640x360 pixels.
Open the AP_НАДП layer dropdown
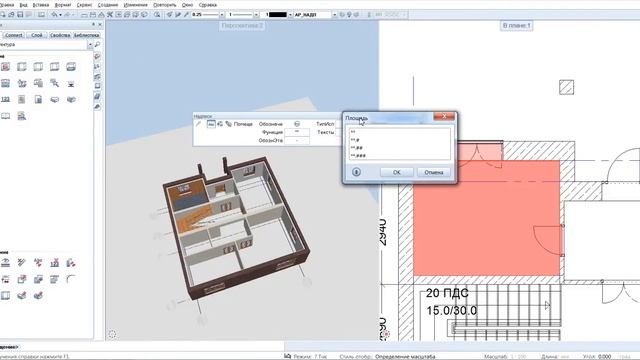click(334, 15)
